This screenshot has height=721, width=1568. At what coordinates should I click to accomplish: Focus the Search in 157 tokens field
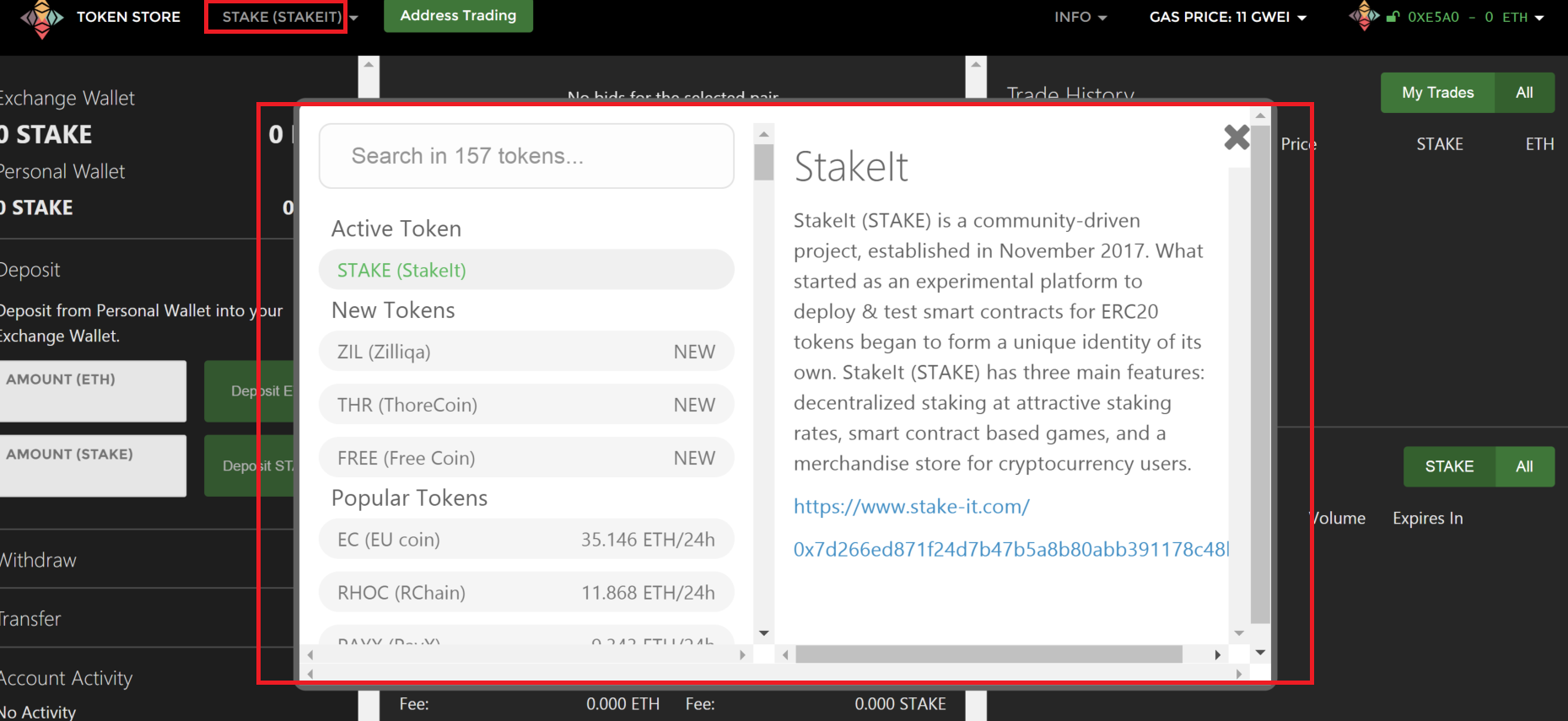(x=526, y=156)
